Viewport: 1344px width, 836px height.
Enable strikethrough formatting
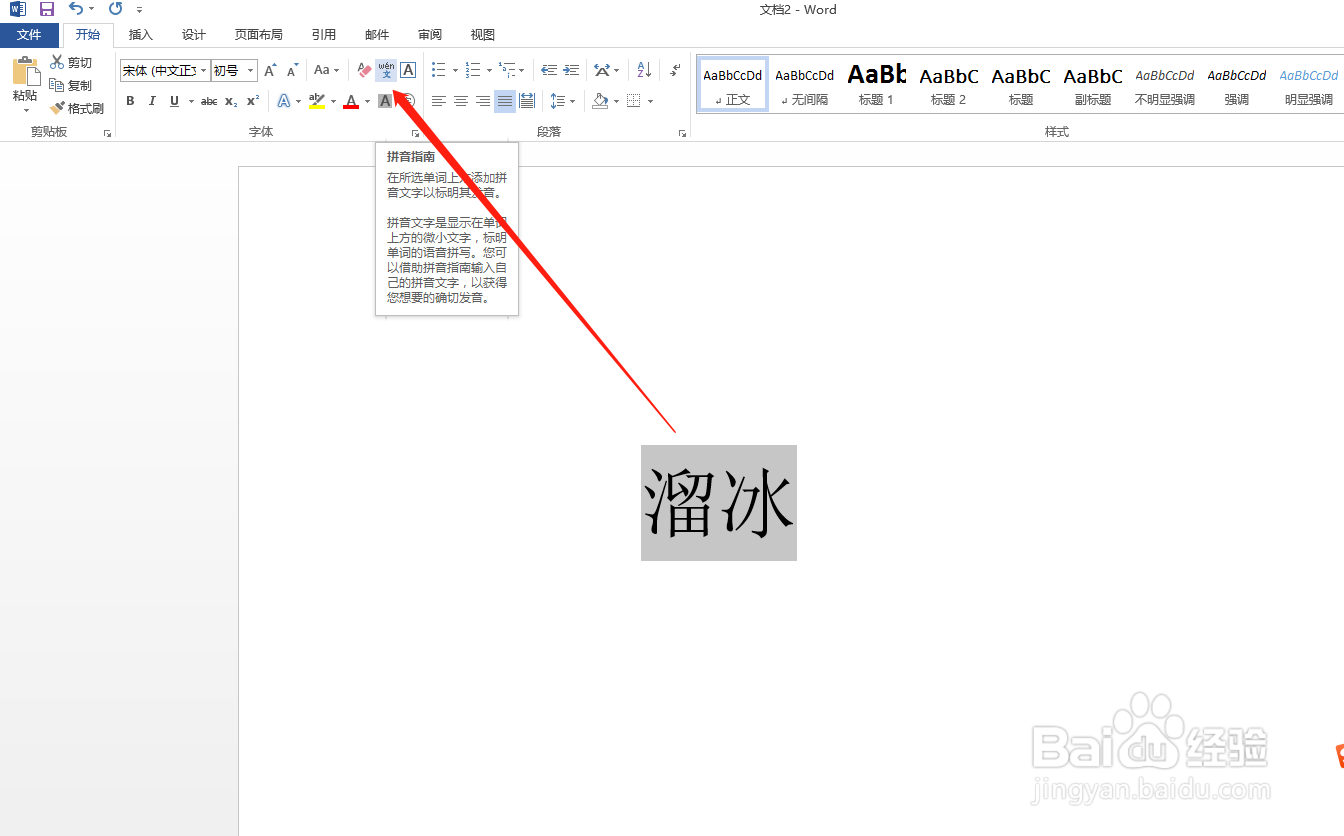coord(207,100)
